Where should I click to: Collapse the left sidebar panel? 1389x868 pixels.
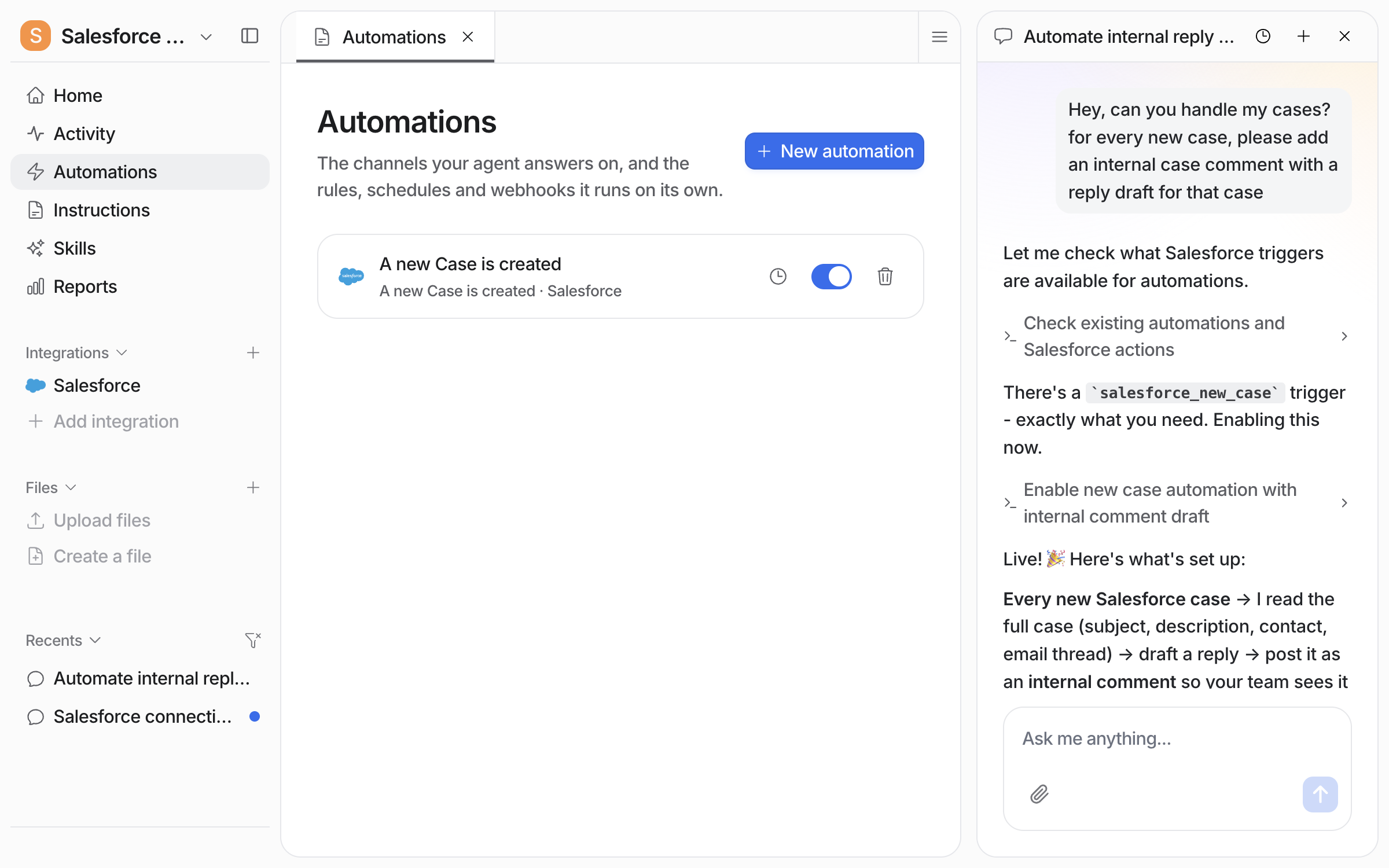coord(249,36)
